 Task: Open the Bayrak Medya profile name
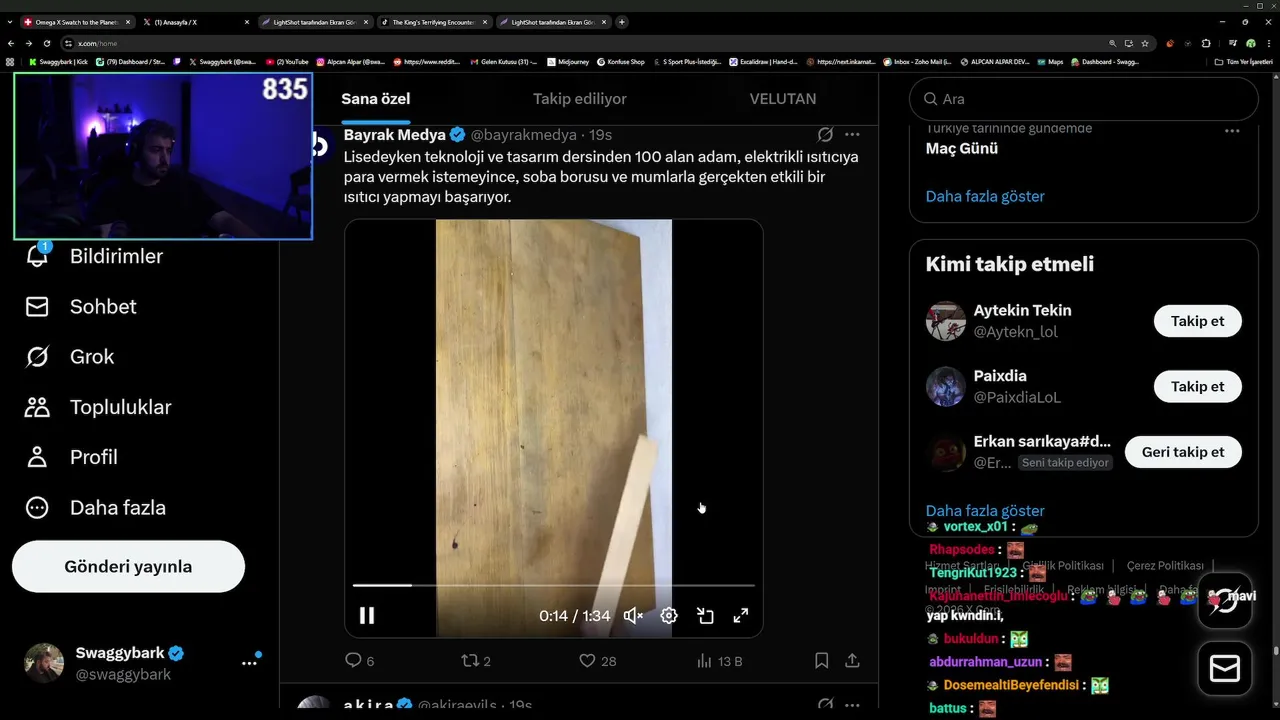(x=395, y=134)
